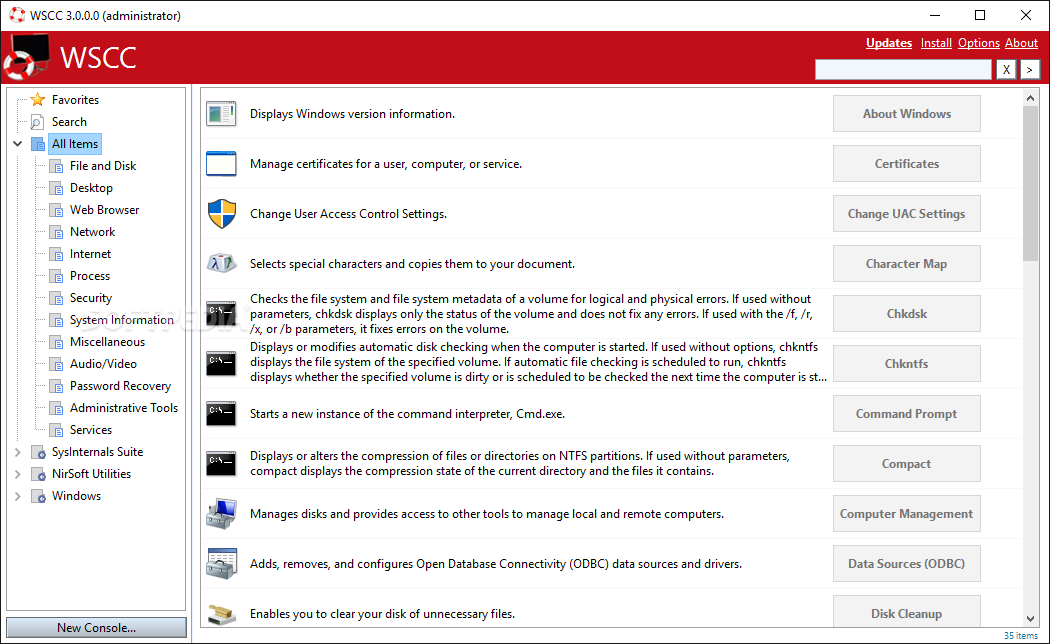Click the Character Map row icon
This screenshot has width=1050, height=644.
coord(221,264)
